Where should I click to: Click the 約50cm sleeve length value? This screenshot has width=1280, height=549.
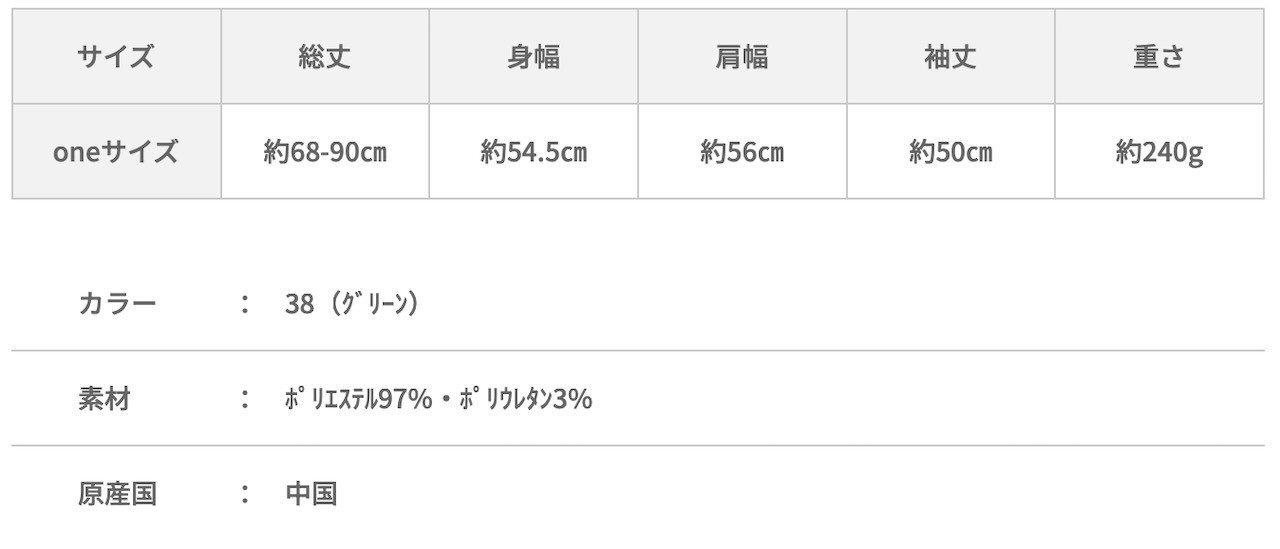tap(950, 152)
